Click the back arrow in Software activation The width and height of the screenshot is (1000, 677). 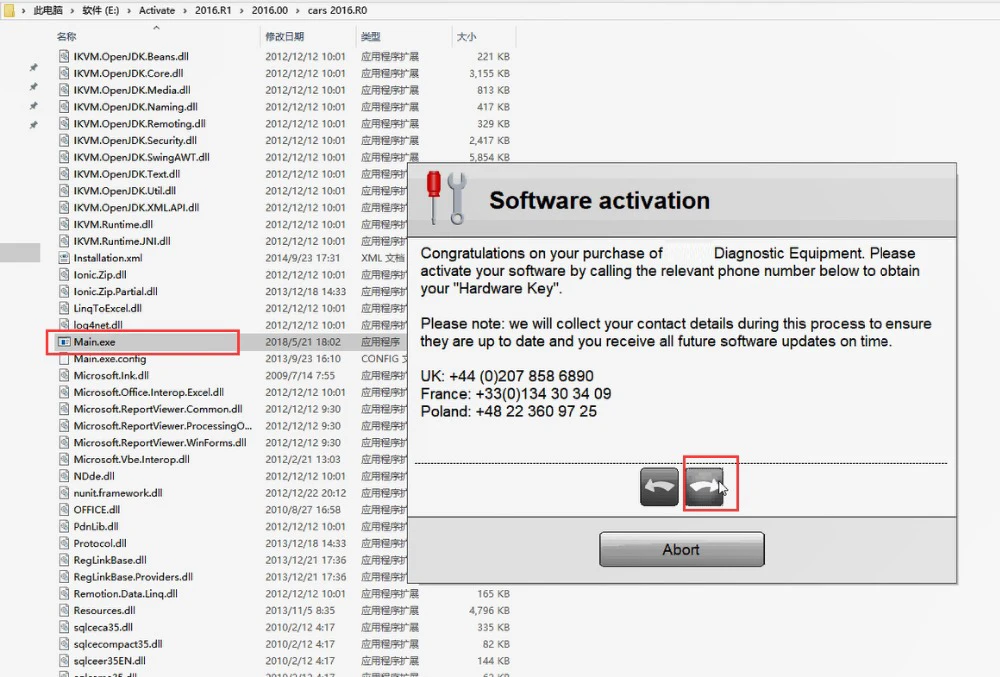click(659, 486)
